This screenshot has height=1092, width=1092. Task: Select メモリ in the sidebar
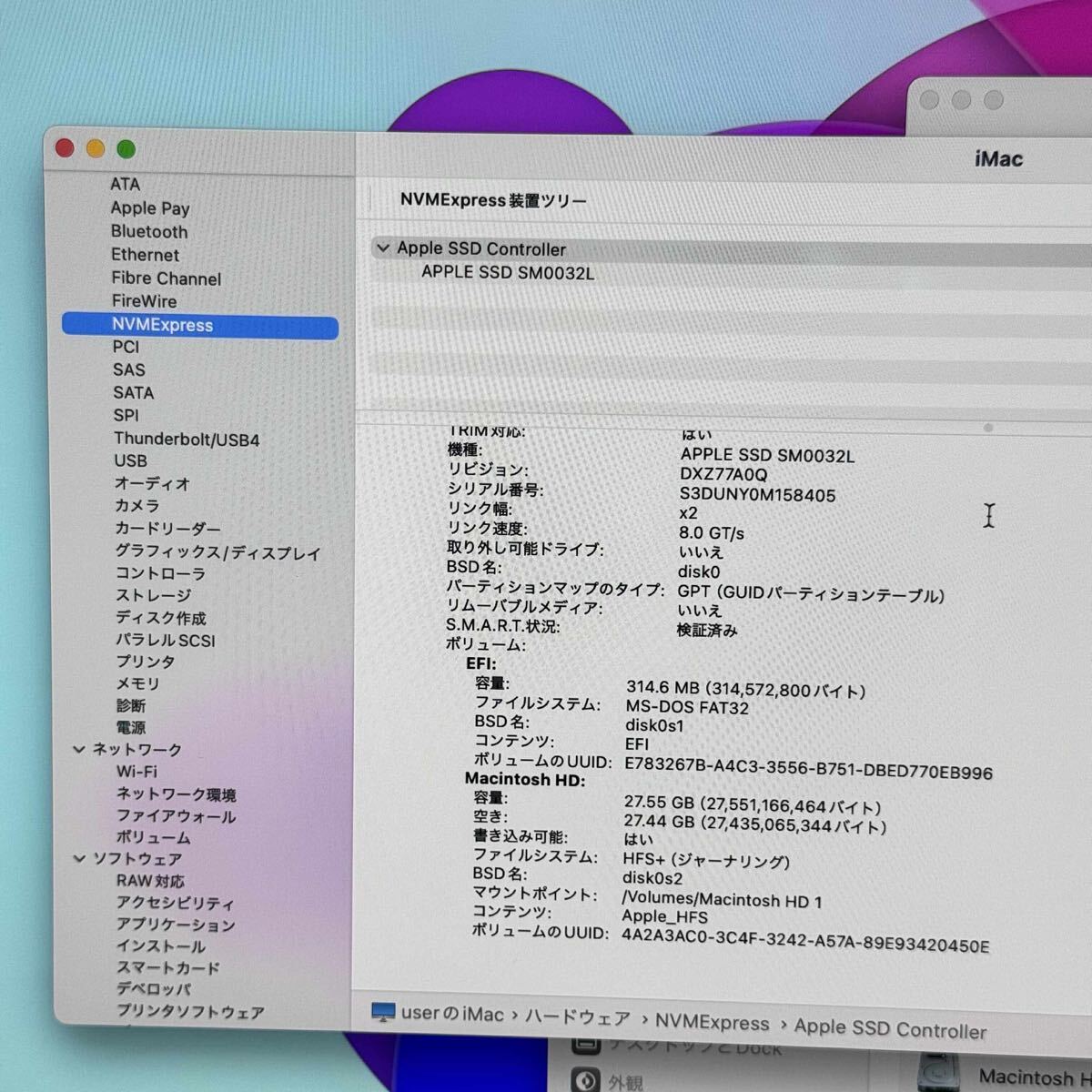137,683
